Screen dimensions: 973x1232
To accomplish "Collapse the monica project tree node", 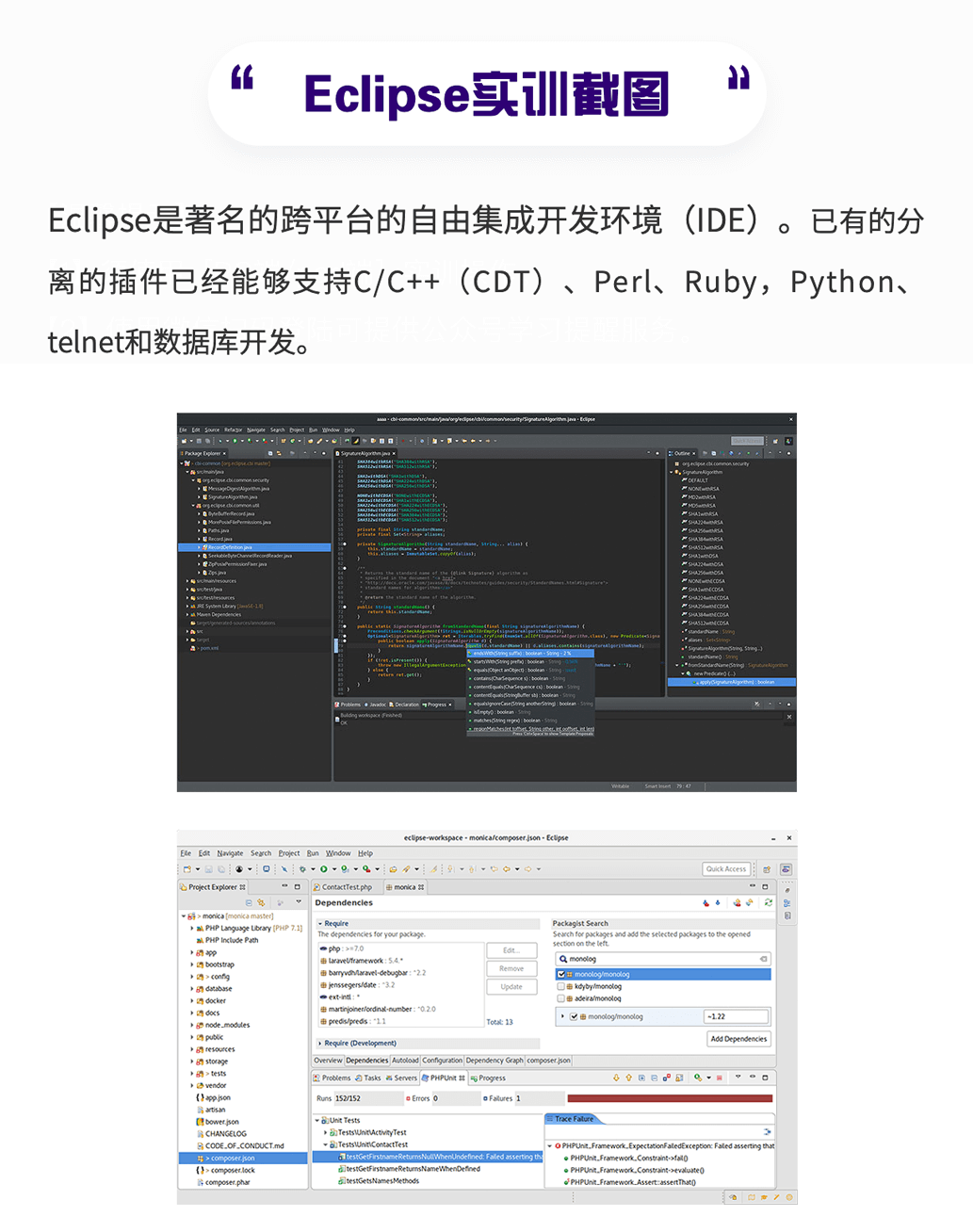I will tap(184, 916).
